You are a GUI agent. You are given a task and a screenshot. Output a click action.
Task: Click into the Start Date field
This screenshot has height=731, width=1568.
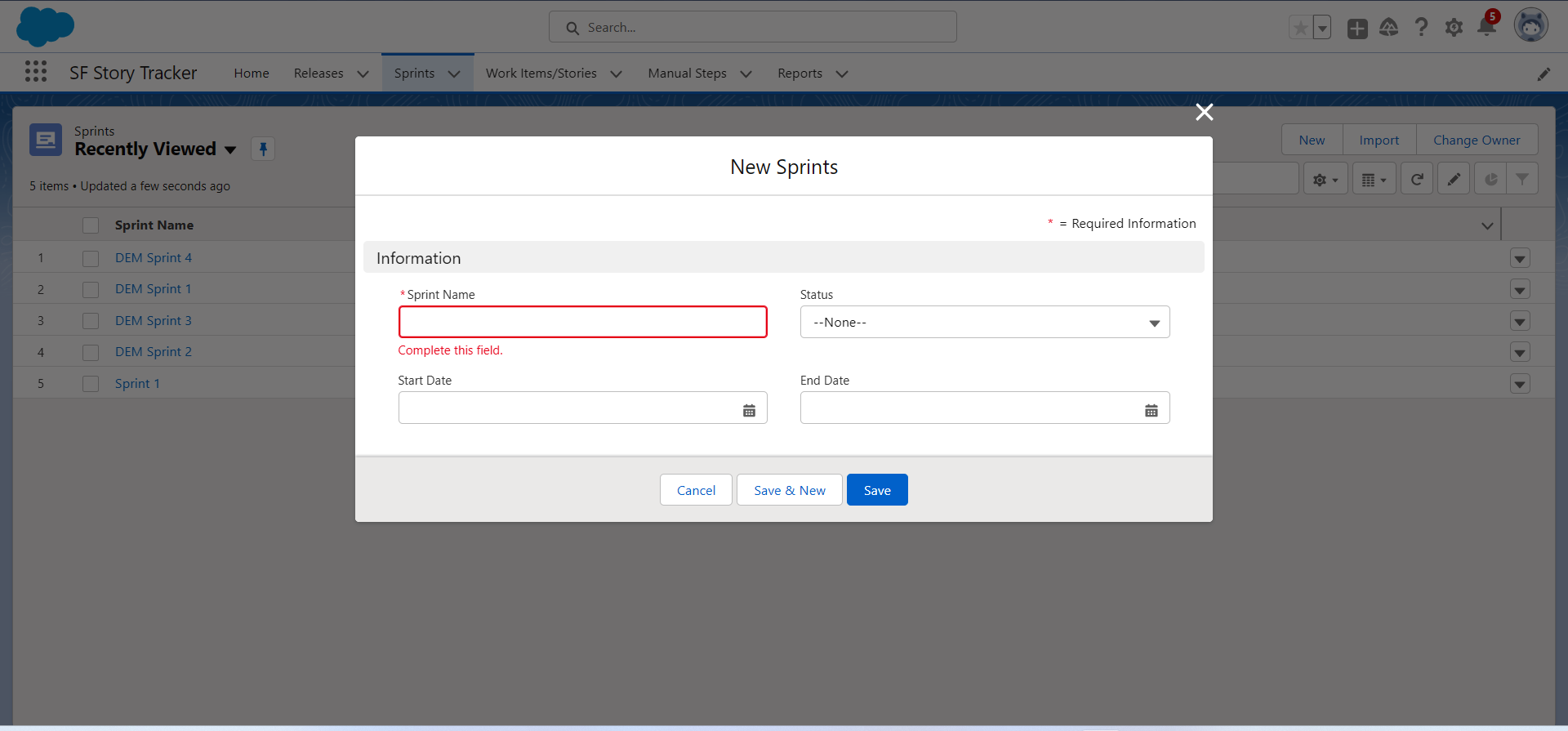point(583,408)
